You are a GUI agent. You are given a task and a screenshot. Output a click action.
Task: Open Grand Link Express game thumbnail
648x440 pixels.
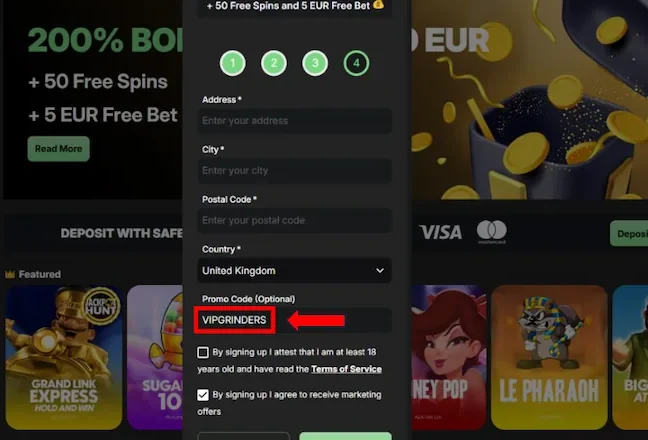64,357
